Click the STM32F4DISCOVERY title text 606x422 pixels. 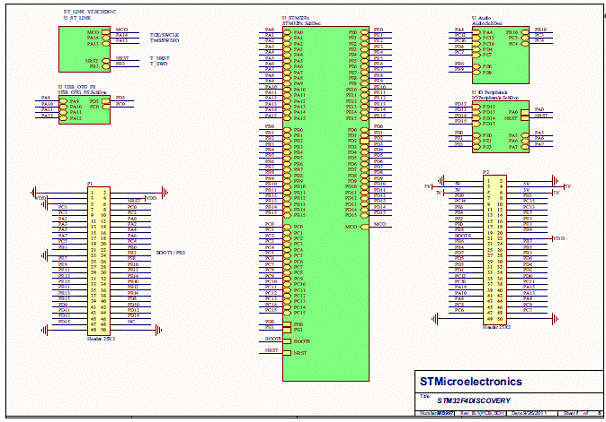474,401
